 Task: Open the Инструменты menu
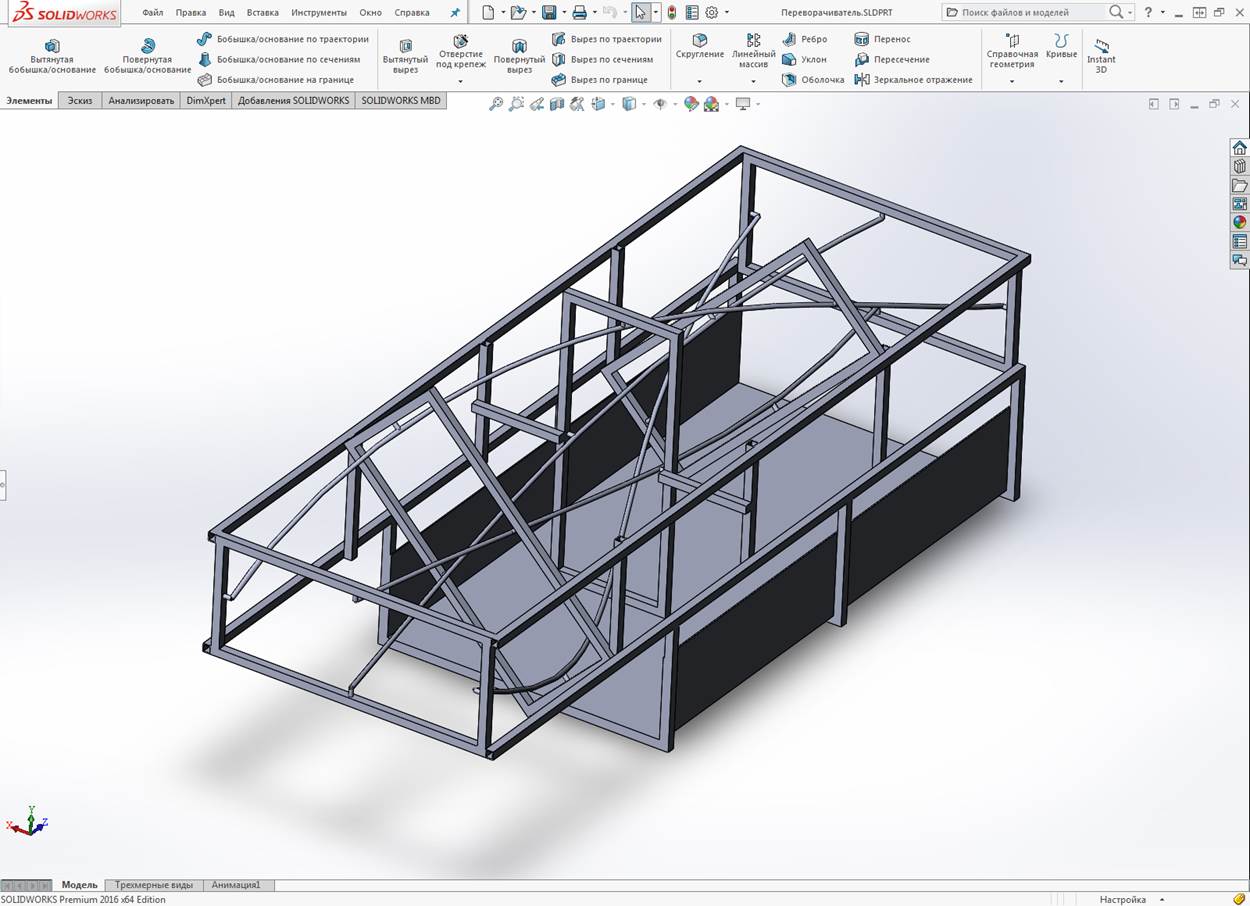click(319, 13)
